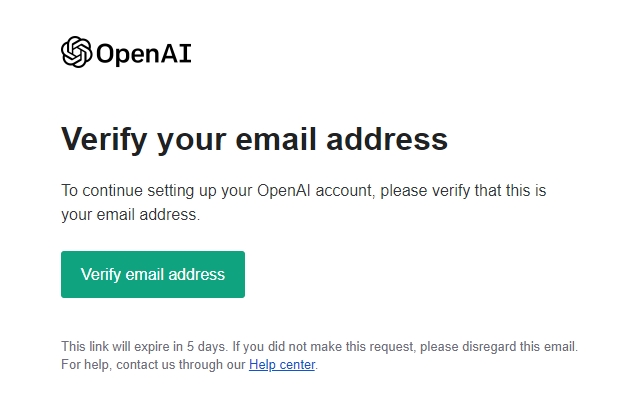Open the Help center link

click(x=282, y=365)
